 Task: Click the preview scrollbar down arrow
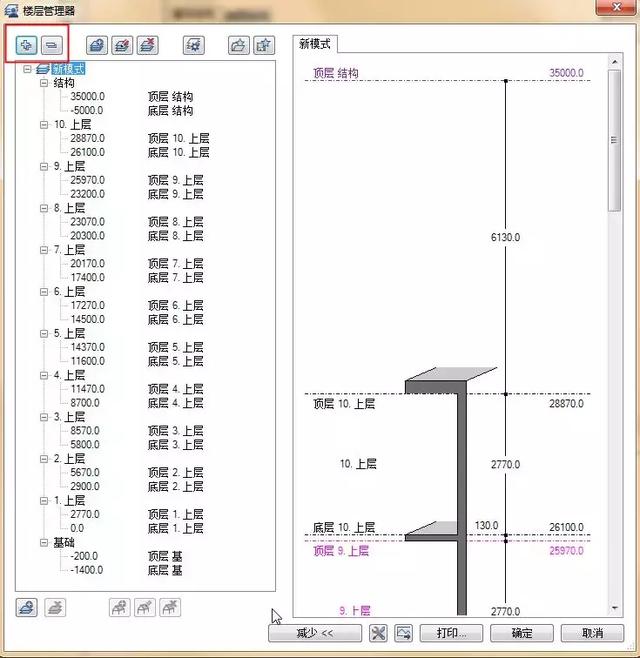point(615,608)
